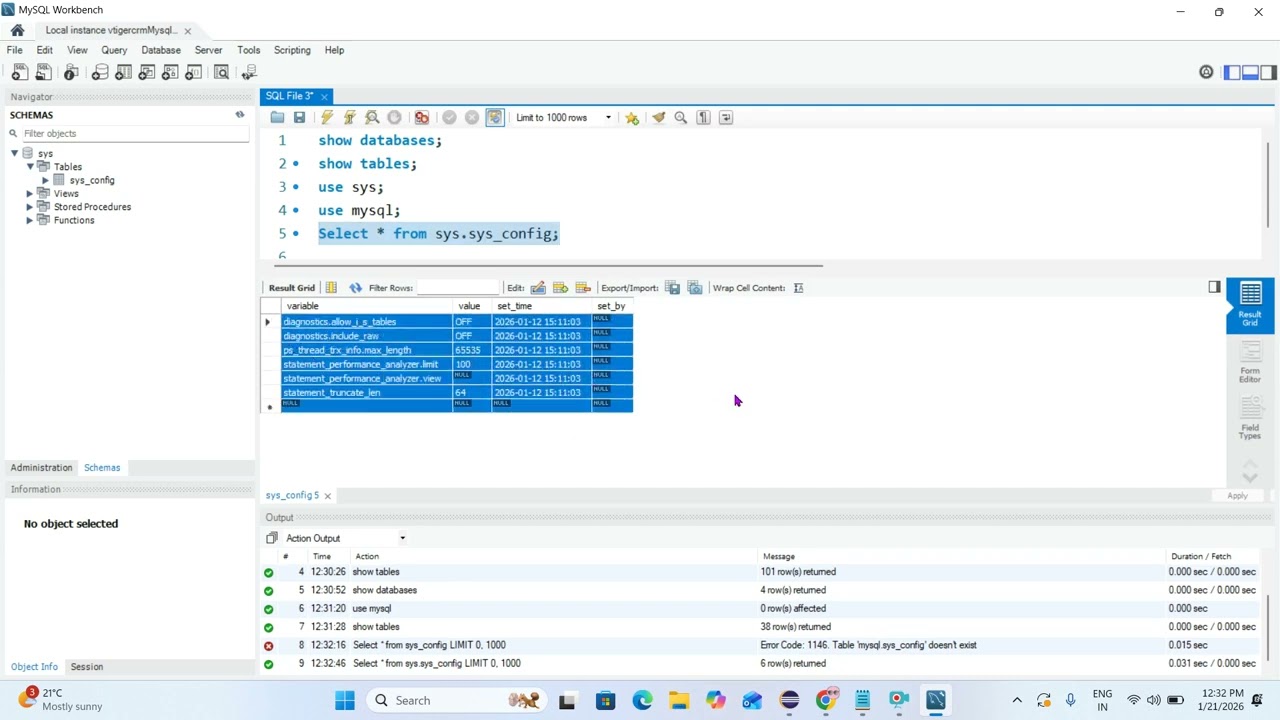This screenshot has height=720, width=1280.
Task: Expand the Stored Procedures folder
Action: 30,207
